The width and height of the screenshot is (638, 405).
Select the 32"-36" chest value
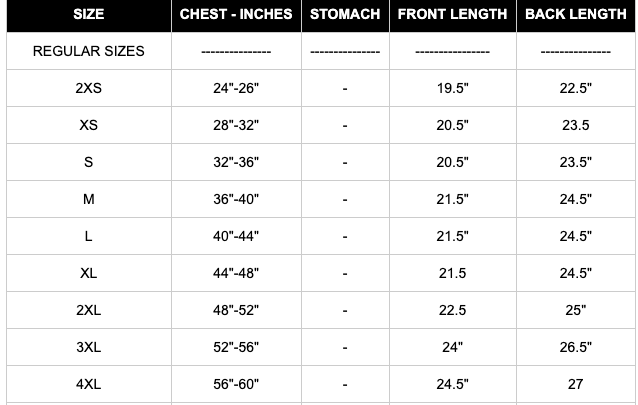[236, 162]
